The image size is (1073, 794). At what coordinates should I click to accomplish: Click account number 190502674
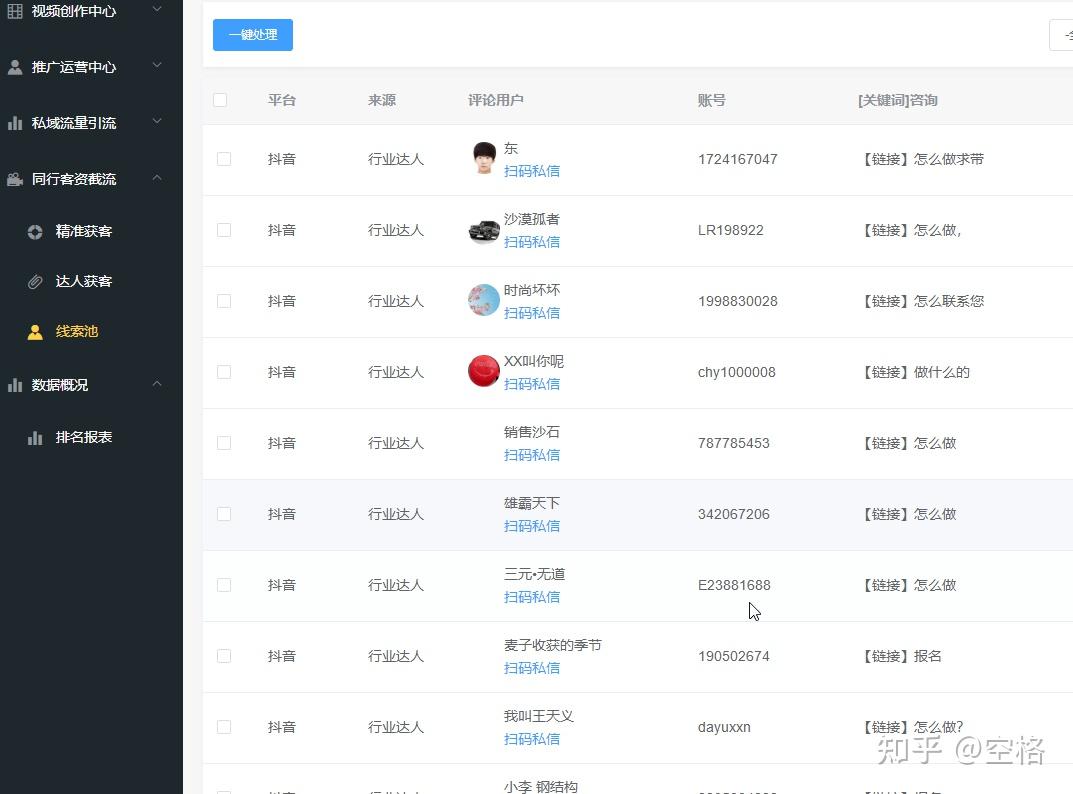734,656
